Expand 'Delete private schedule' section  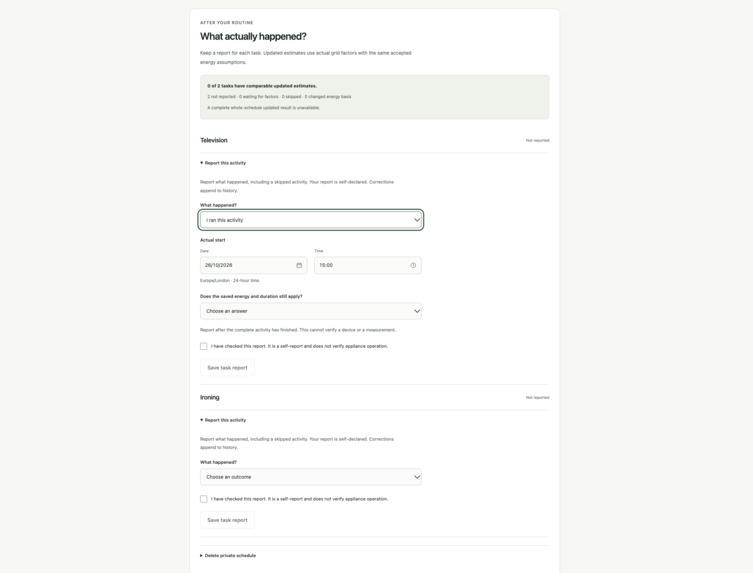coord(228,555)
